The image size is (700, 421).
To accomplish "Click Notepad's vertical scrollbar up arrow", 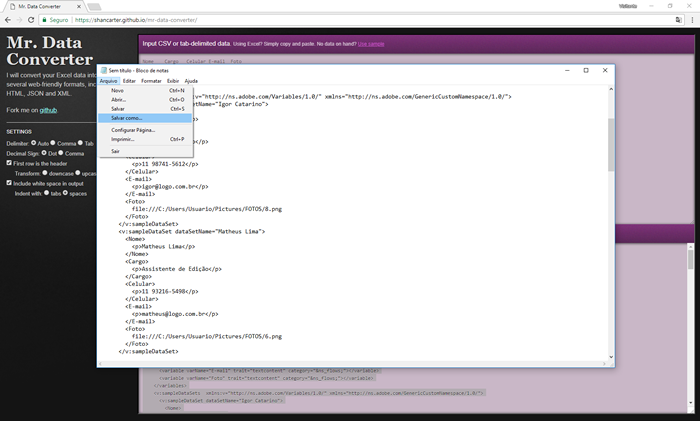I will (x=611, y=89).
